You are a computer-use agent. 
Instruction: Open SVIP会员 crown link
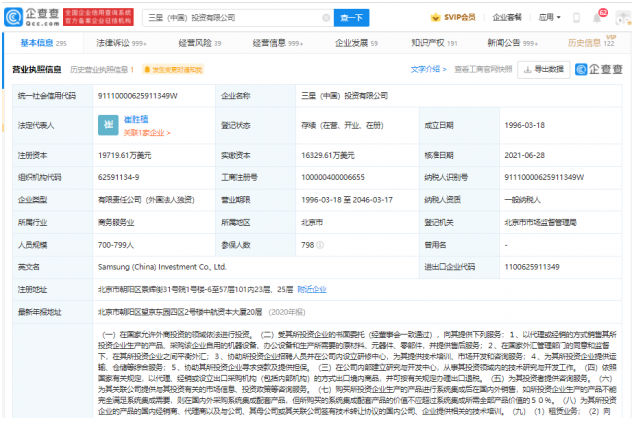[453, 17]
